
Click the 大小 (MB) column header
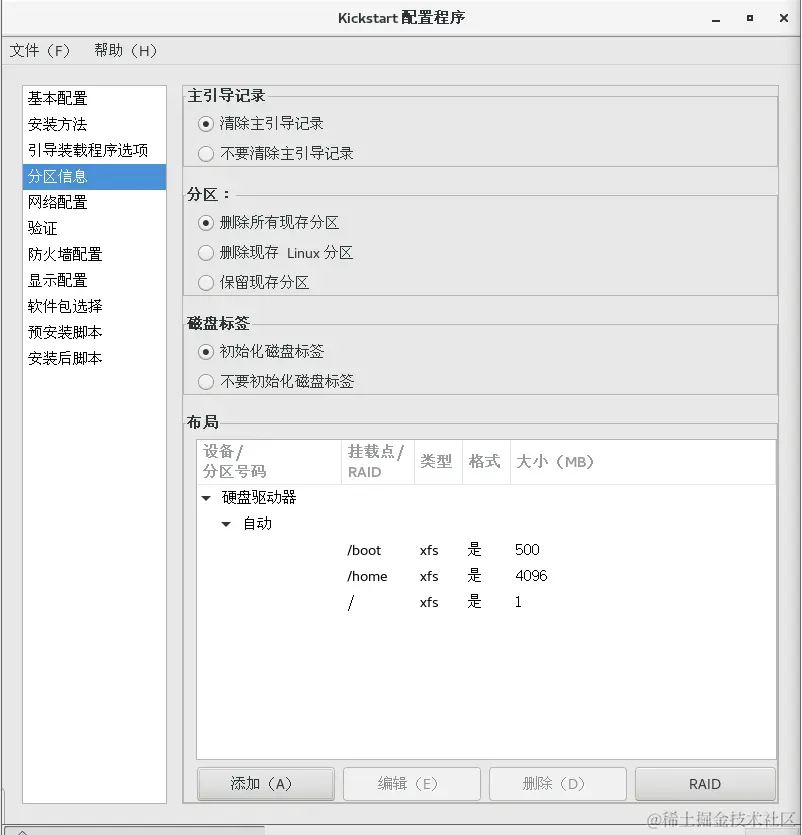tap(643, 462)
